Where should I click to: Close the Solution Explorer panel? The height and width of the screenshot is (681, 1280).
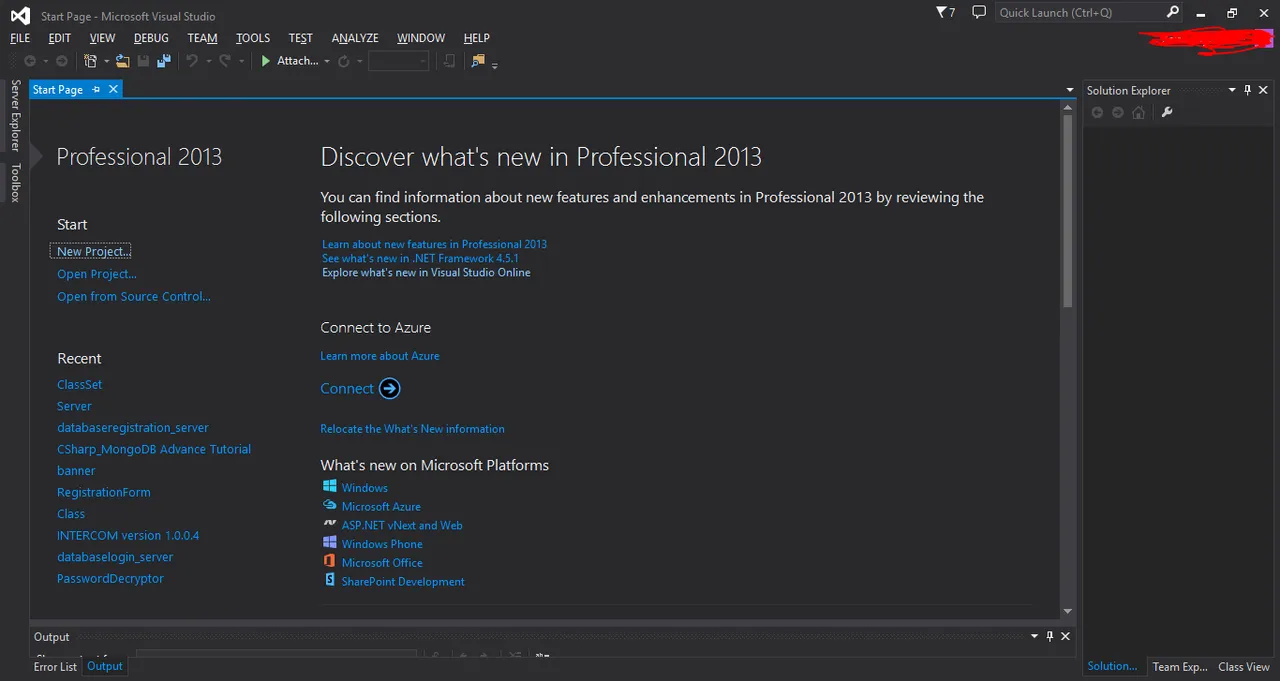[x=1264, y=90]
